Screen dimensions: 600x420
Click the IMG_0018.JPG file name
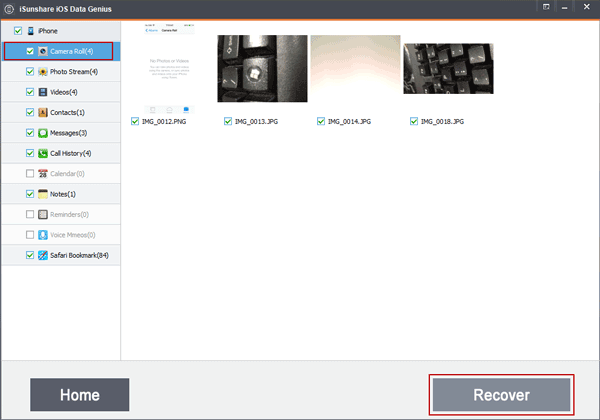[442, 122]
